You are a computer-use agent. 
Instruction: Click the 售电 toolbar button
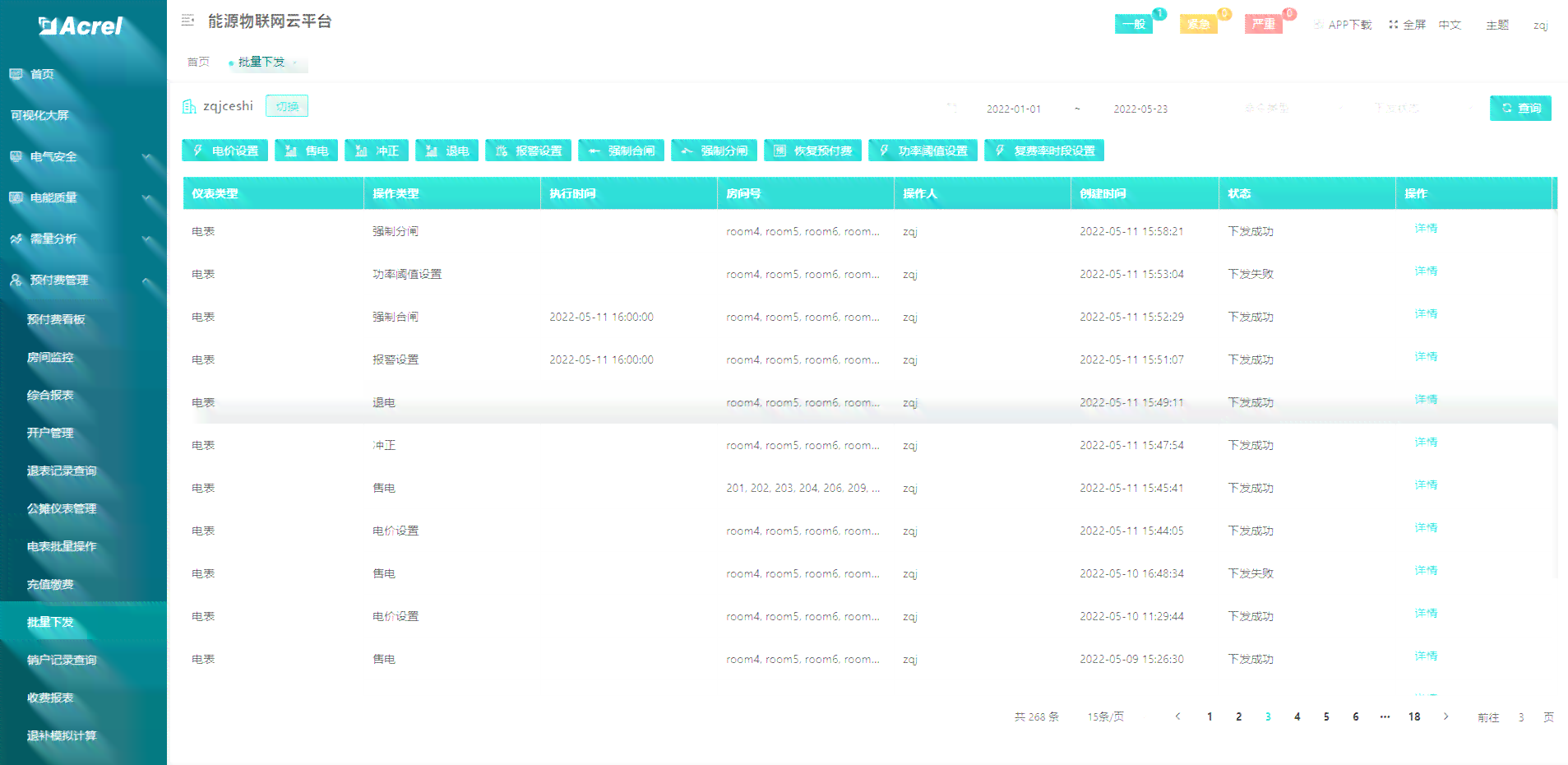[306, 151]
